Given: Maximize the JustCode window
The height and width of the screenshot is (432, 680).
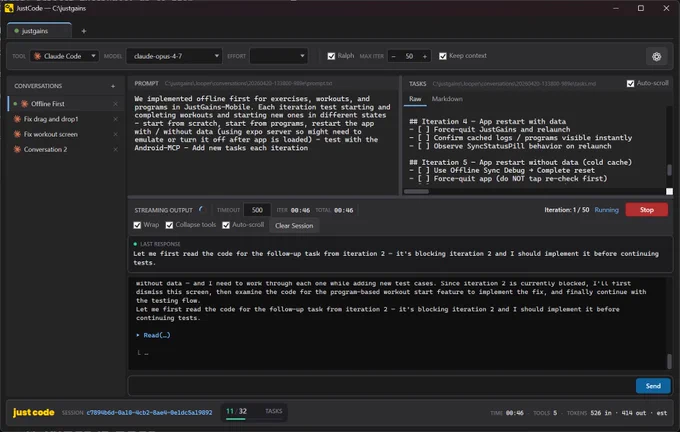Looking at the screenshot, I should tap(641, 8).
